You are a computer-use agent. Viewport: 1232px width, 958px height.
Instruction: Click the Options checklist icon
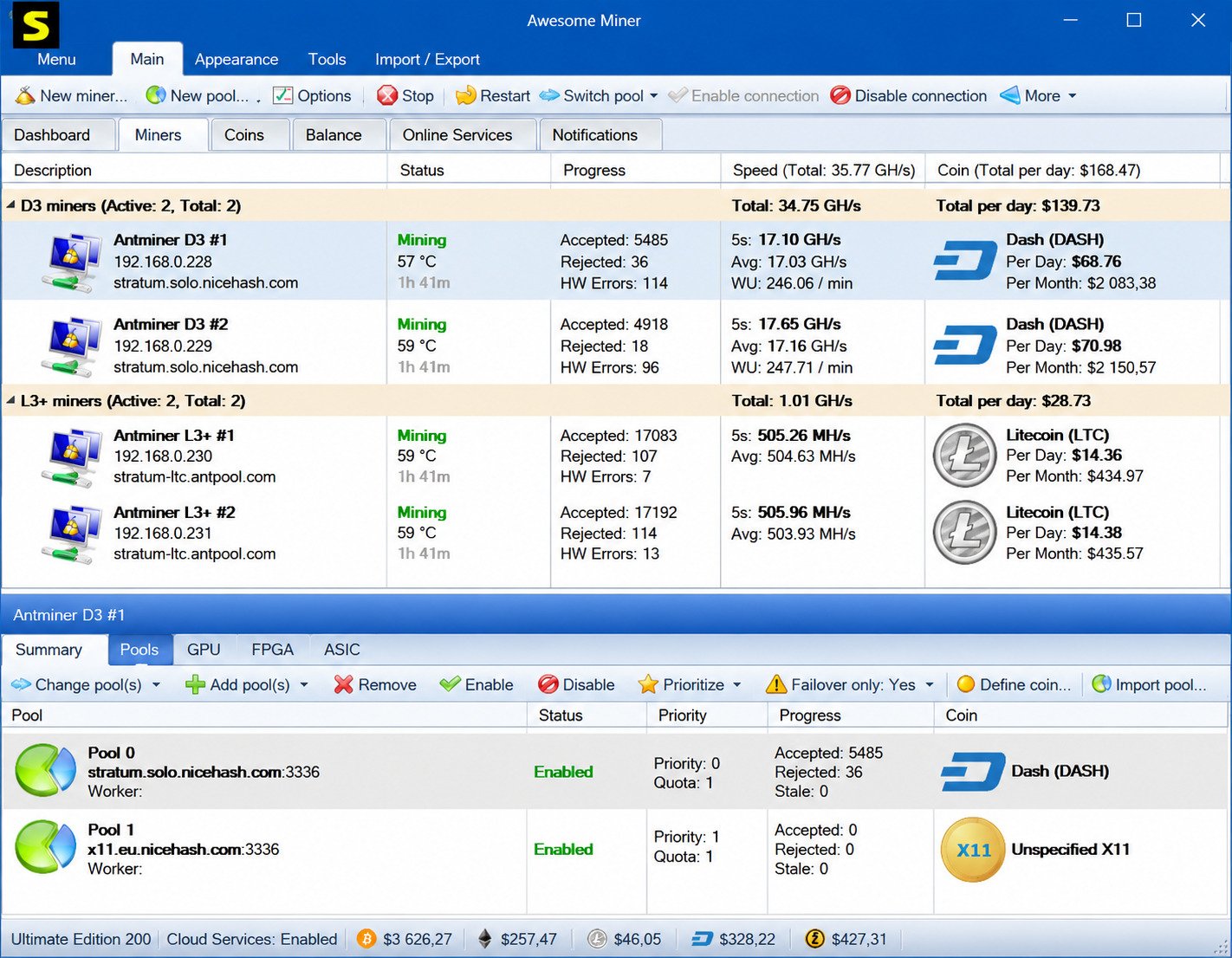tap(282, 95)
